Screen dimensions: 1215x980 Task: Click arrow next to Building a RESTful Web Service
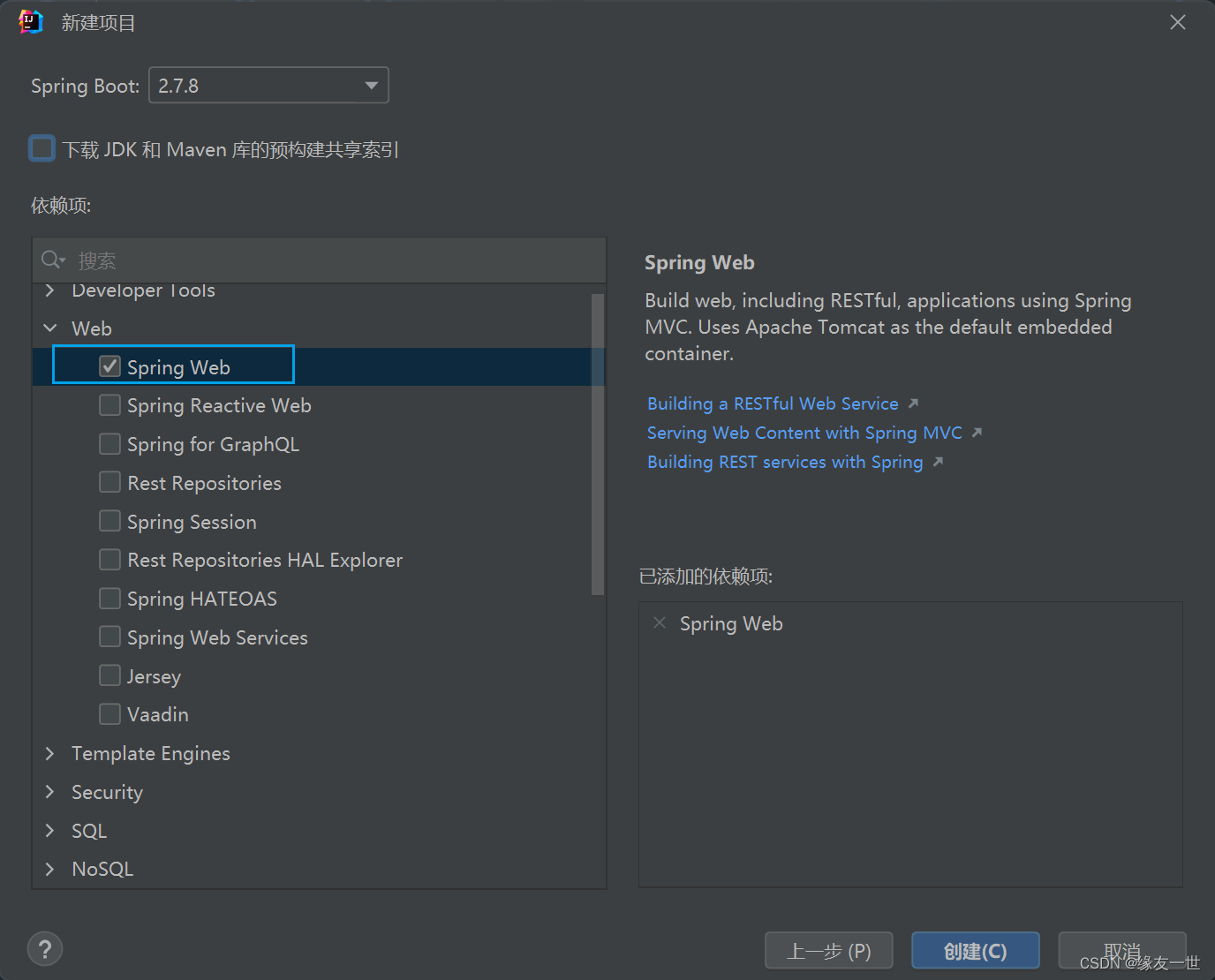tap(914, 403)
